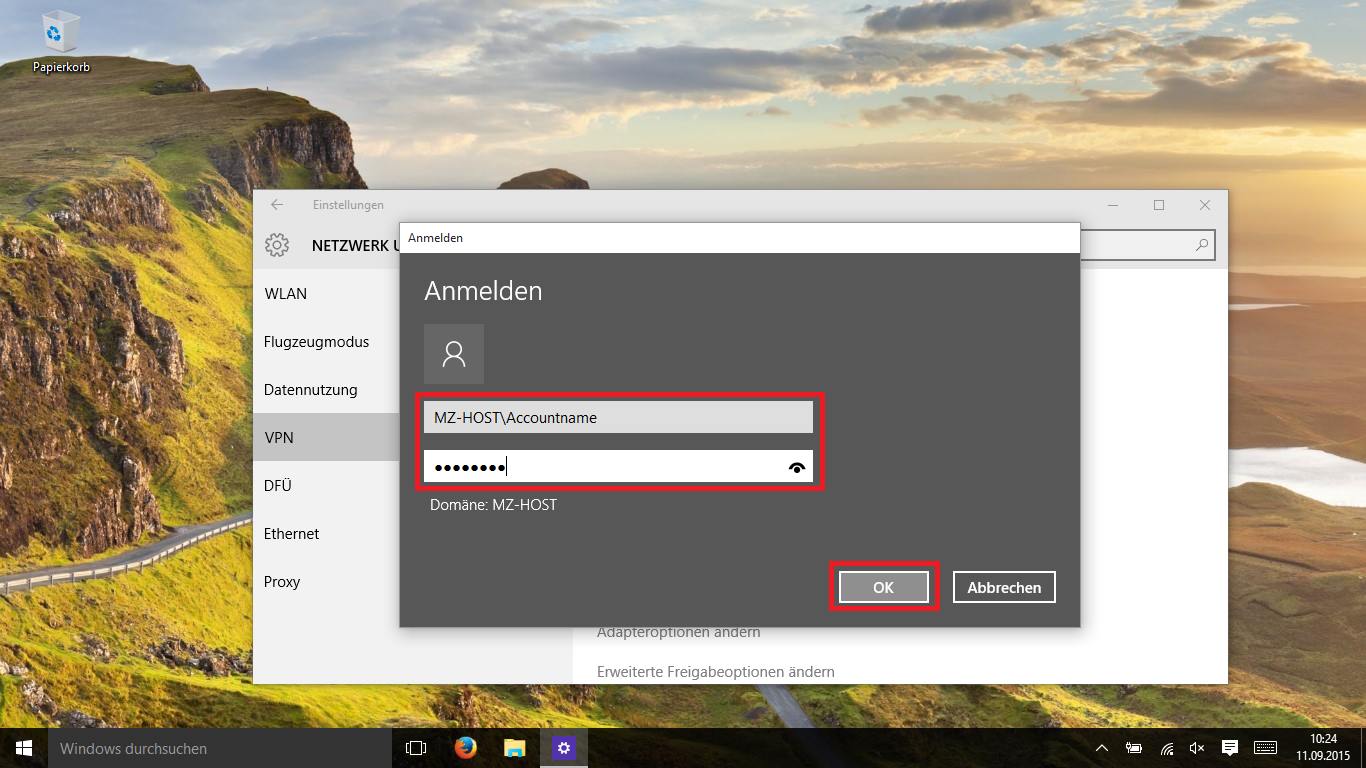Confirm sign-in with OK button
This screenshot has height=768, width=1366.
pyautogui.click(x=883, y=587)
